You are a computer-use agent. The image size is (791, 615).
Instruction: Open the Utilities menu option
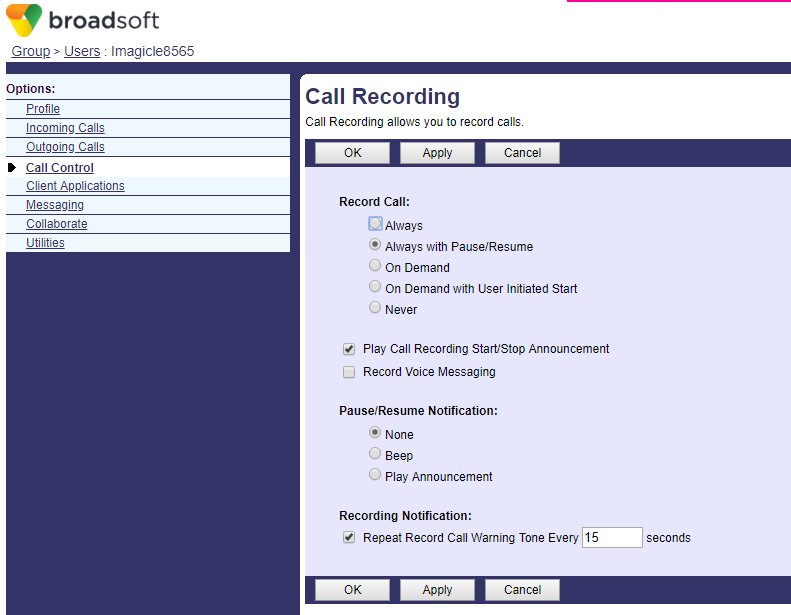[45, 243]
